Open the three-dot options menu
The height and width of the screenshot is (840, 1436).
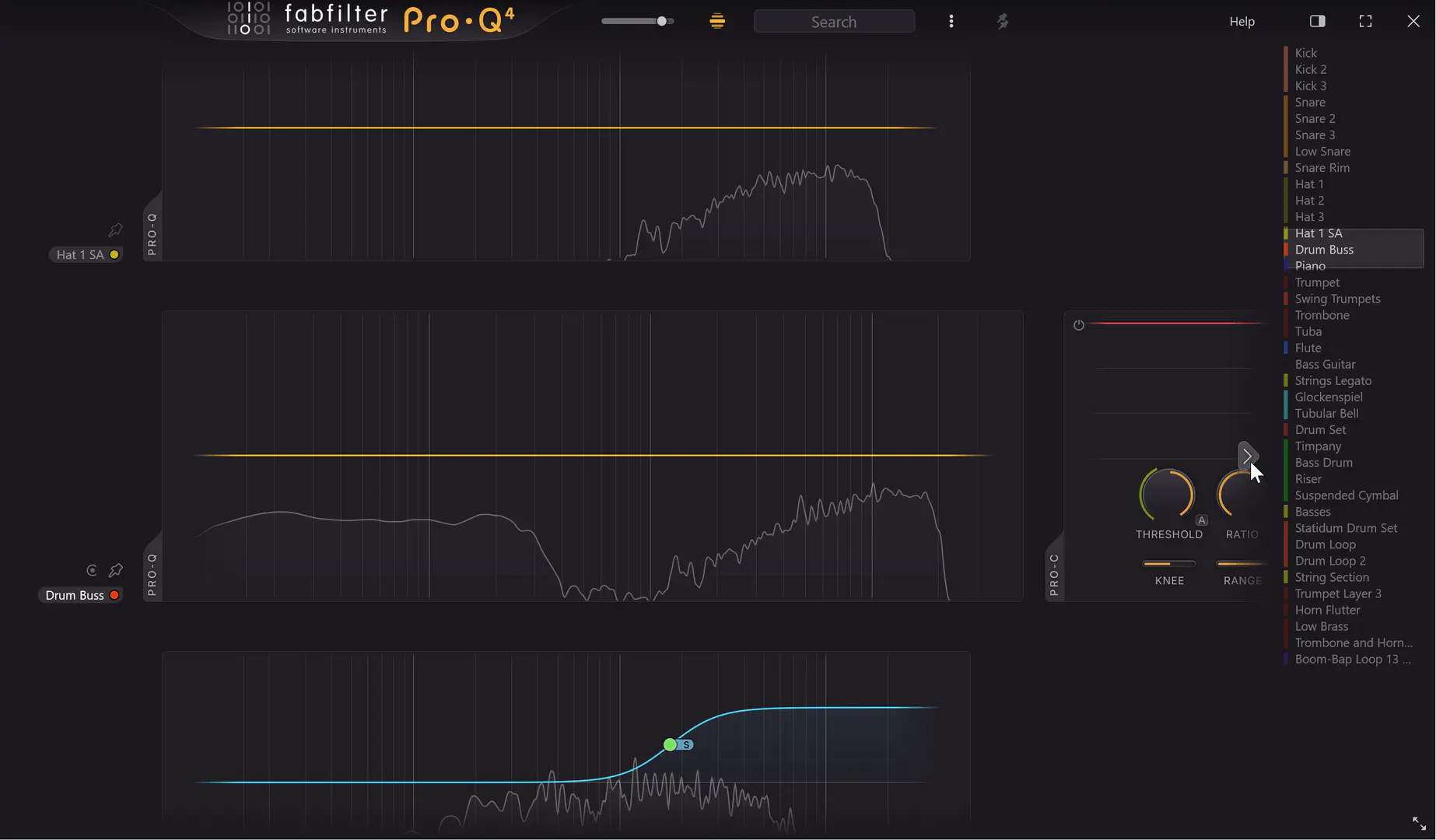(951, 21)
